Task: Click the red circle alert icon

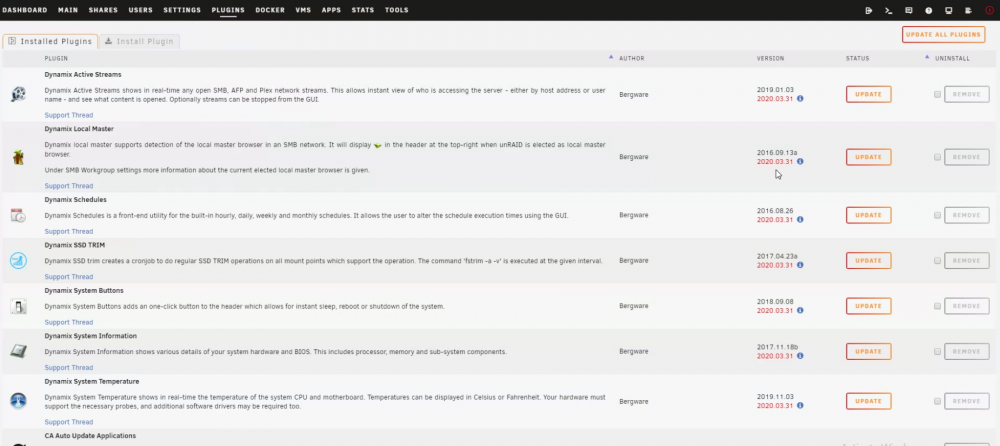Action: pyautogui.click(x=989, y=10)
